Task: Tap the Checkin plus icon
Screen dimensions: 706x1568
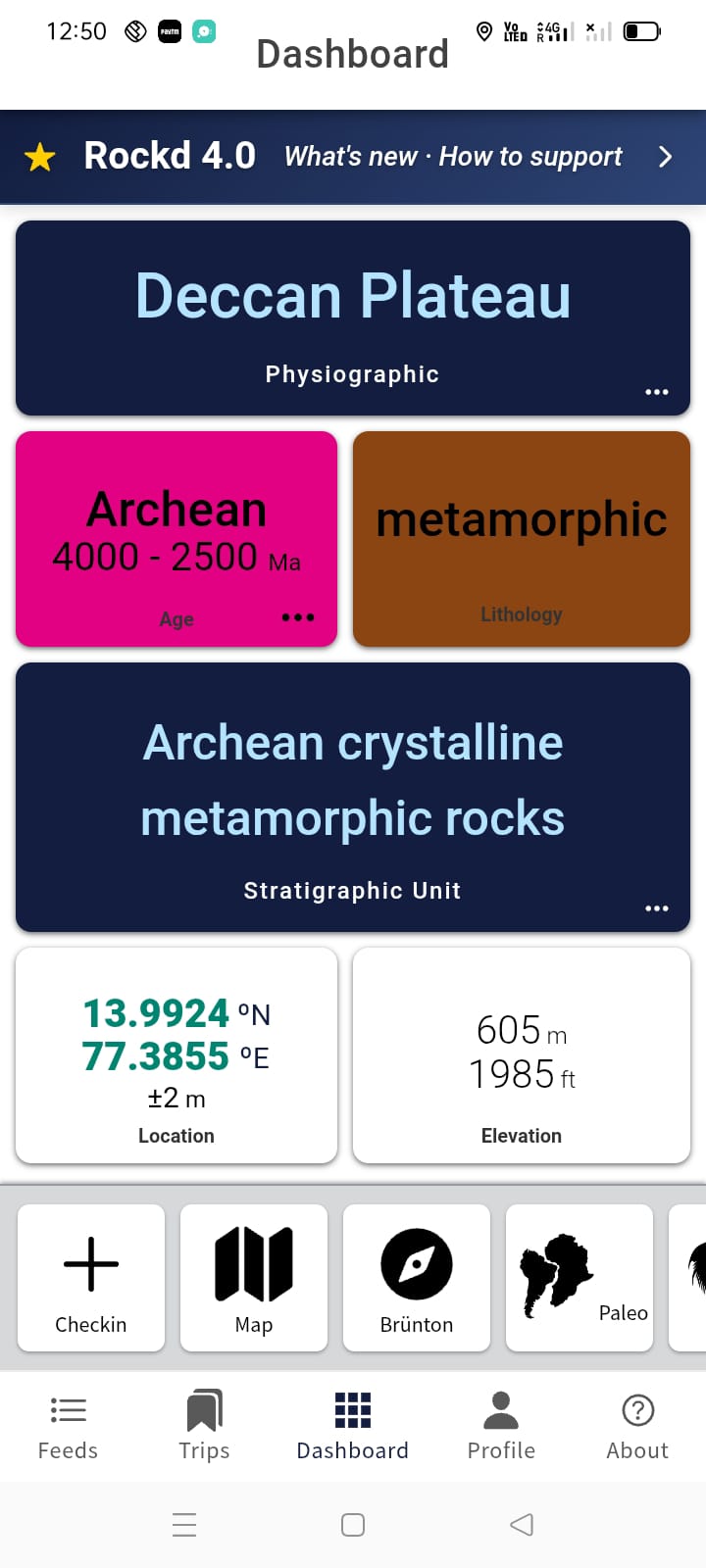Action: click(x=91, y=1264)
